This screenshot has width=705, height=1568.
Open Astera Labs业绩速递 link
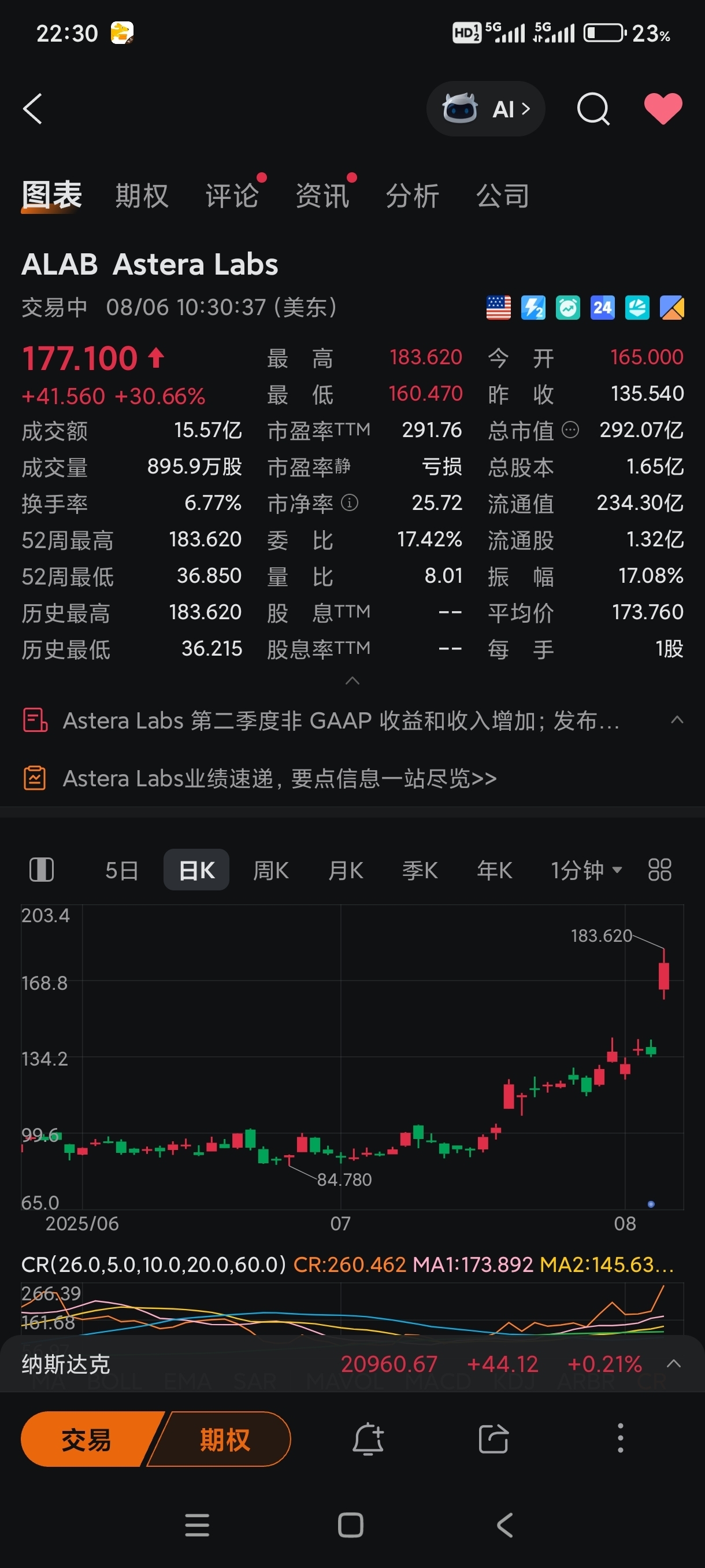(x=280, y=779)
